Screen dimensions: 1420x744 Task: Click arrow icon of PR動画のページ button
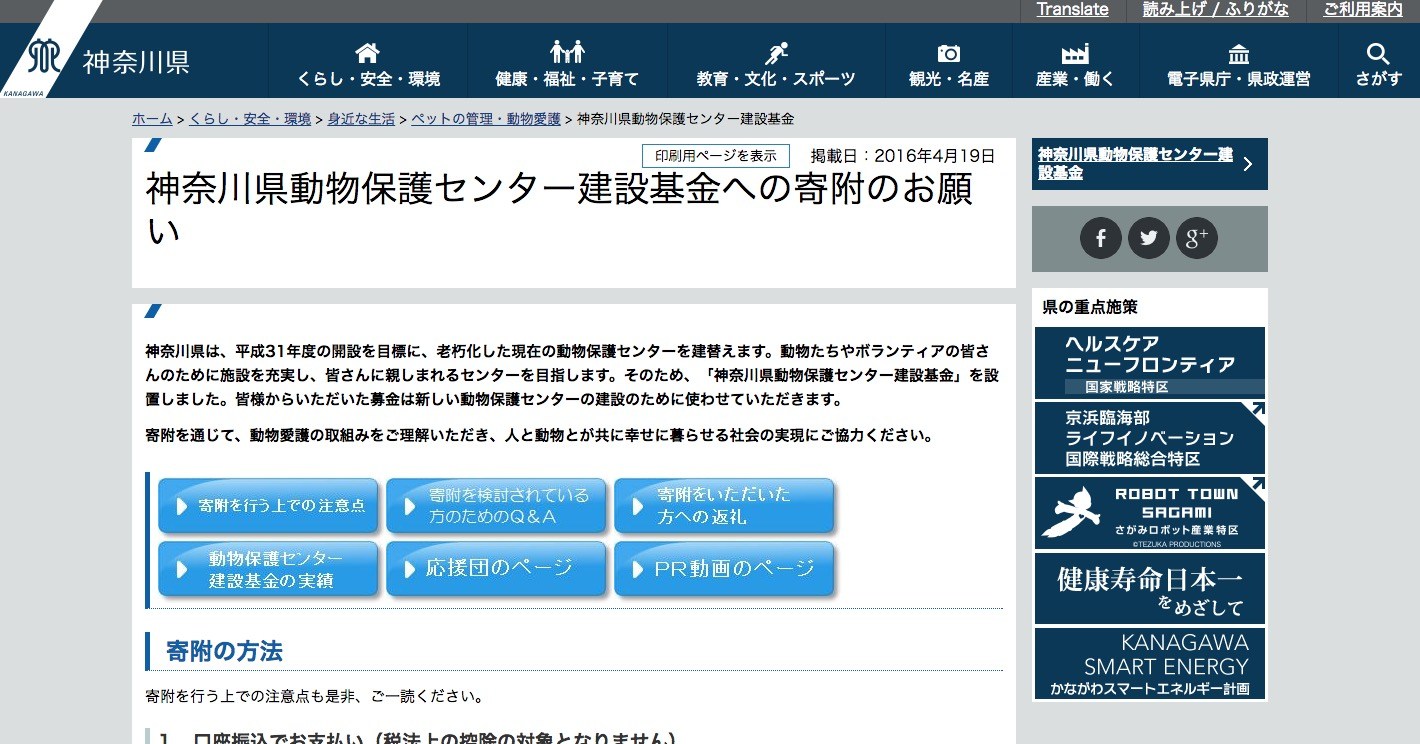[x=638, y=569]
